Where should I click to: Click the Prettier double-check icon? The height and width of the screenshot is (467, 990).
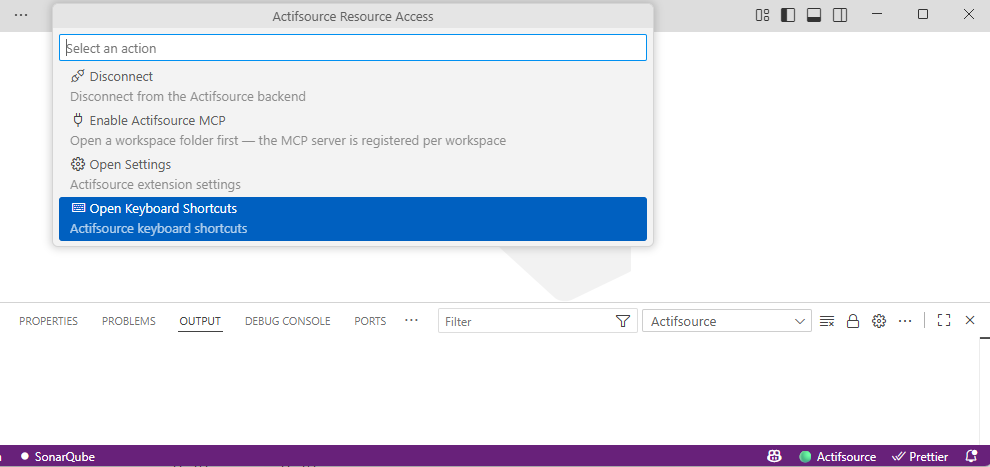[x=898, y=456]
